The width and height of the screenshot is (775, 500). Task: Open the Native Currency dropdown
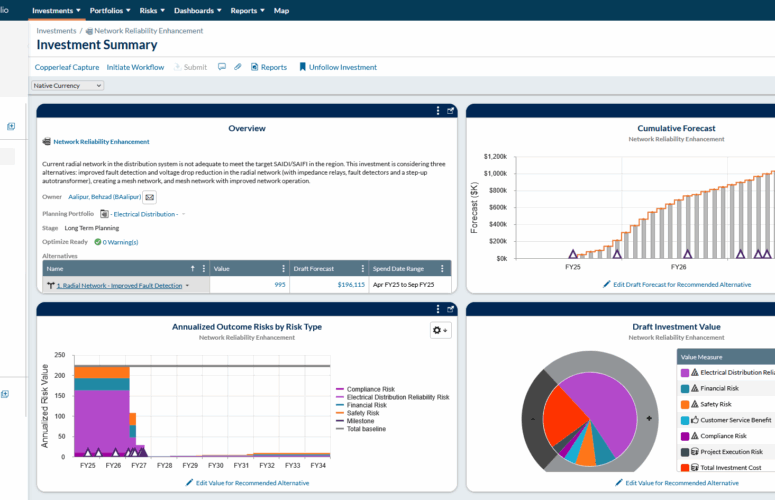pos(68,86)
